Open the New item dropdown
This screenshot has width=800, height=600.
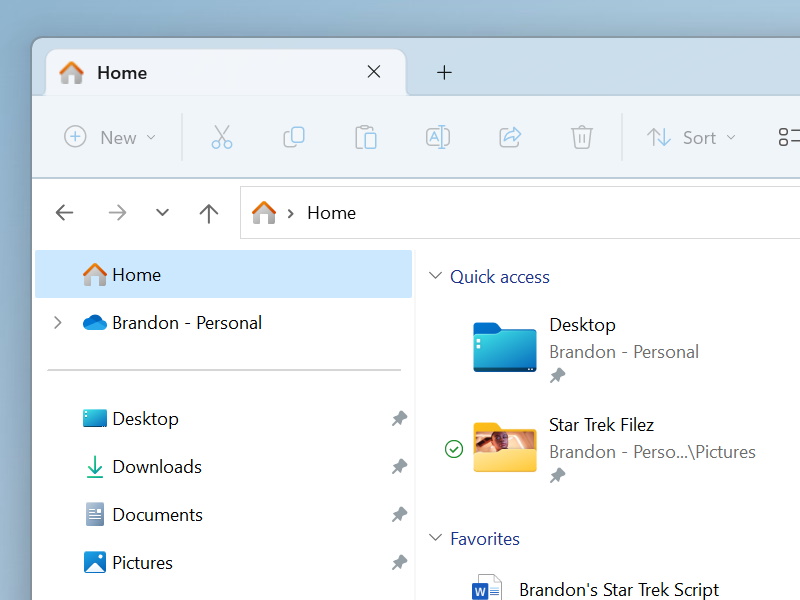click(x=110, y=137)
